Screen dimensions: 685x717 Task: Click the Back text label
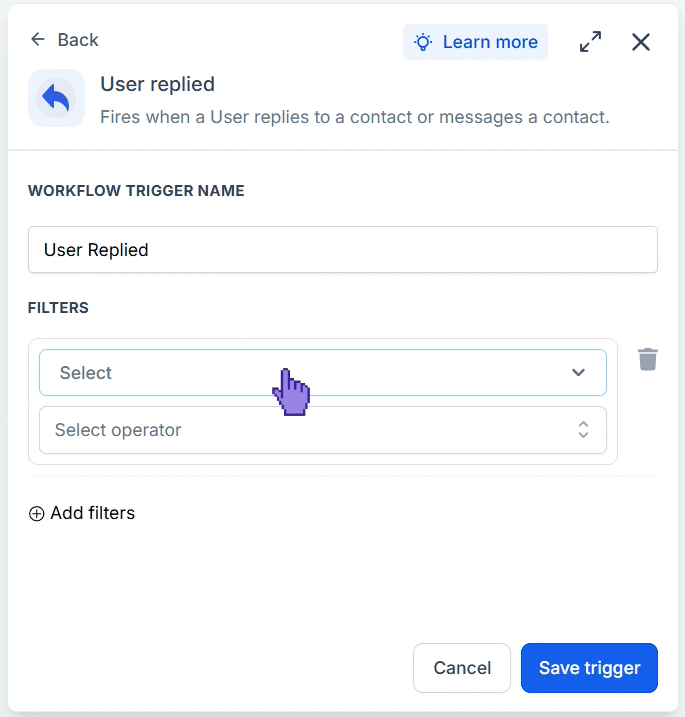pyautogui.click(x=78, y=40)
